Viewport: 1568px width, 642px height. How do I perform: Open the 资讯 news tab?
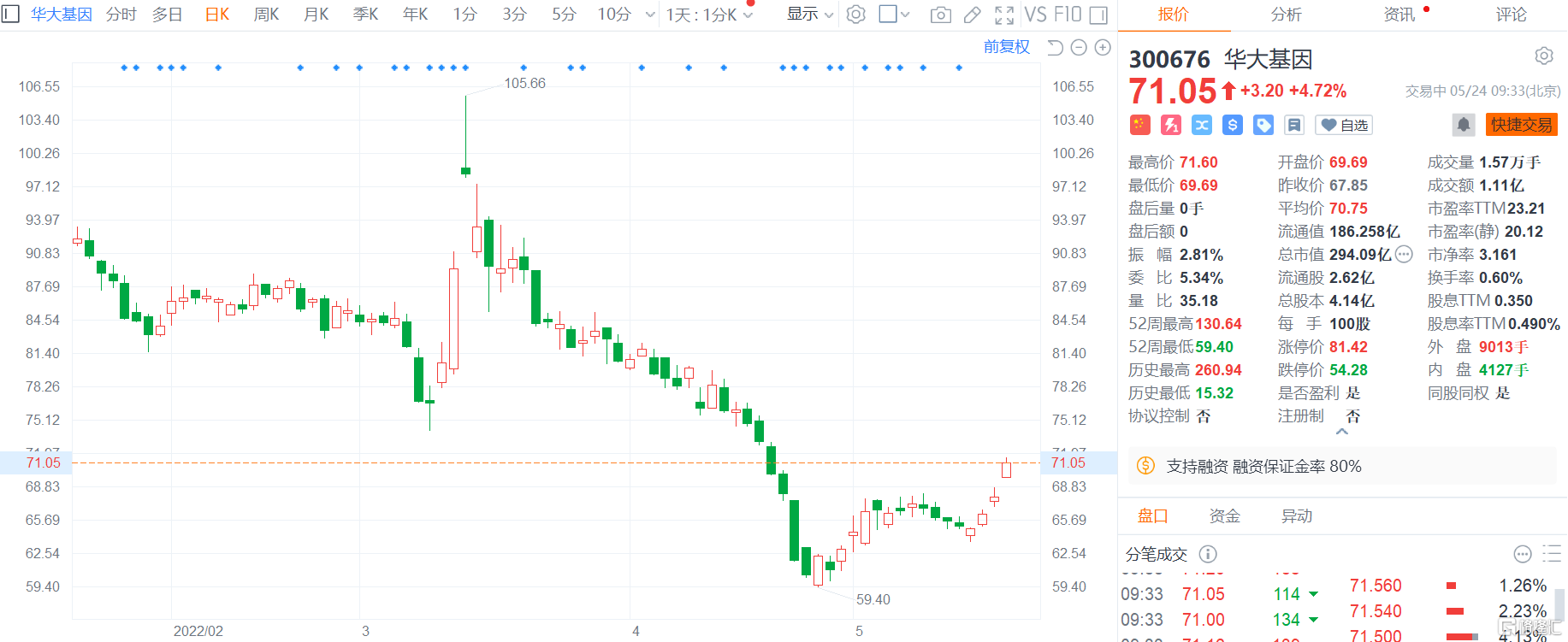(1399, 15)
